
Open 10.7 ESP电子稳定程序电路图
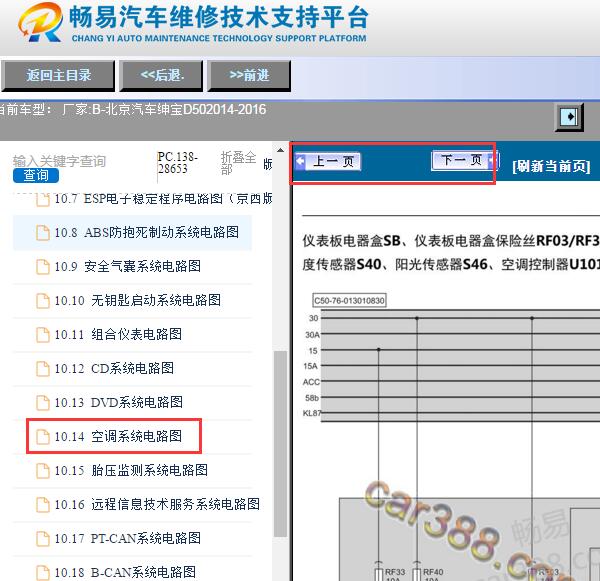[163, 199]
